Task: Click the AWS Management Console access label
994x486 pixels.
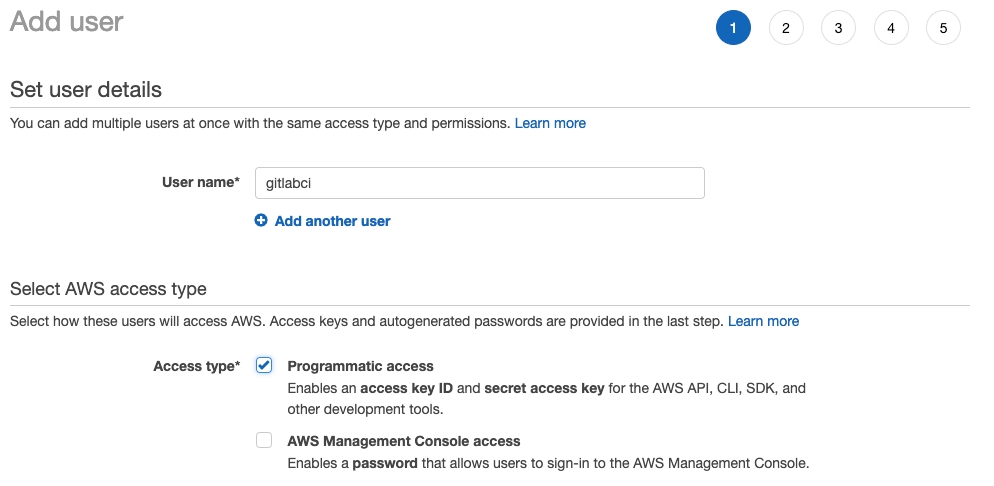Action: pyautogui.click(x=403, y=441)
